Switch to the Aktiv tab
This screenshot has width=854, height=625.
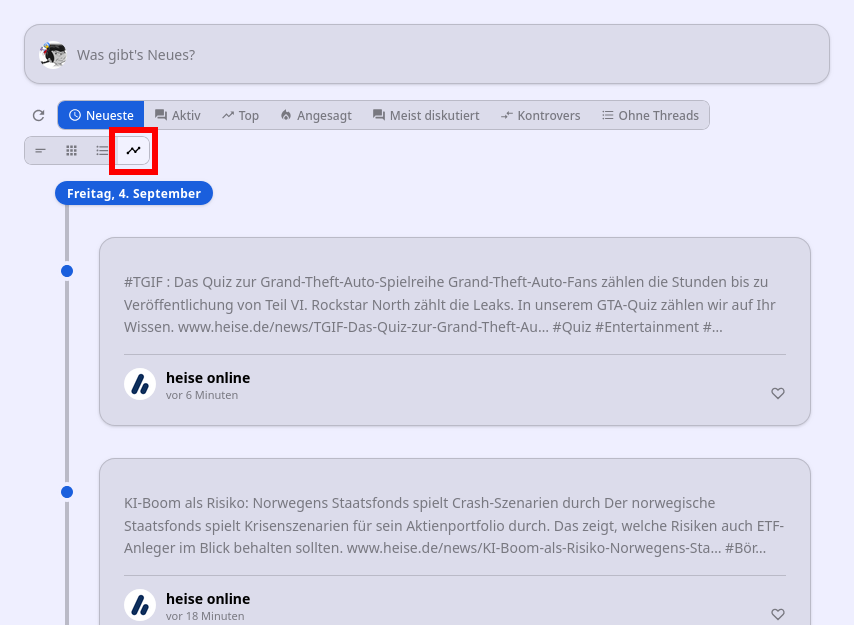coord(178,115)
